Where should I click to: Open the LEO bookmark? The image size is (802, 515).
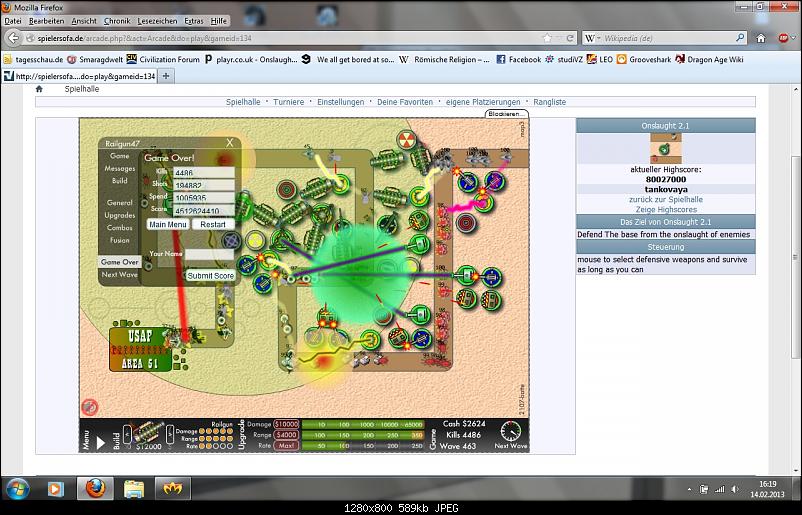[x=599, y=59]
